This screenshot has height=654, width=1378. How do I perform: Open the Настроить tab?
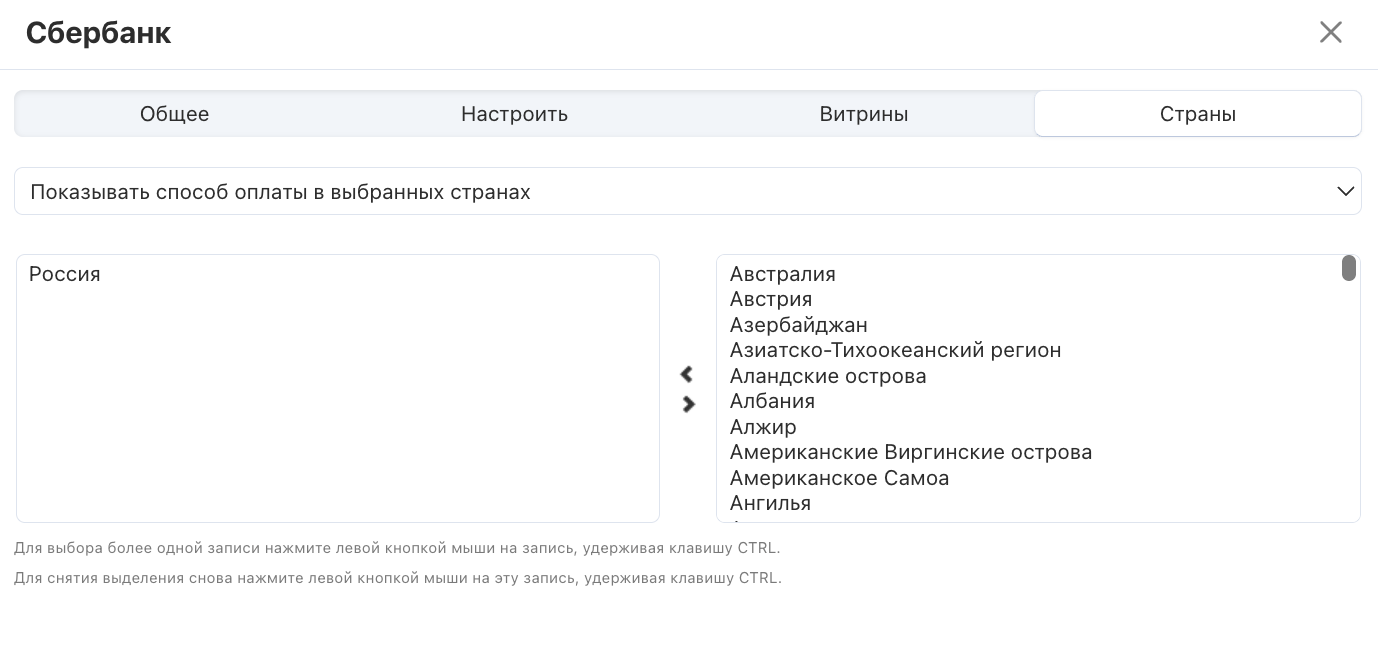pyautogui.click(x=514, y=114)
